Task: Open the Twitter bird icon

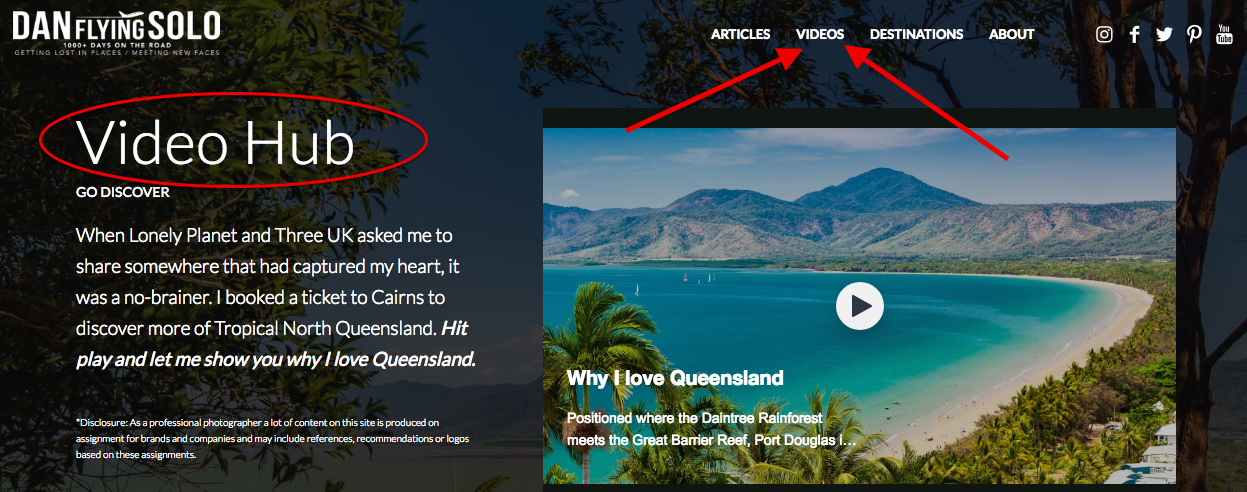Action: (1164, 34)
